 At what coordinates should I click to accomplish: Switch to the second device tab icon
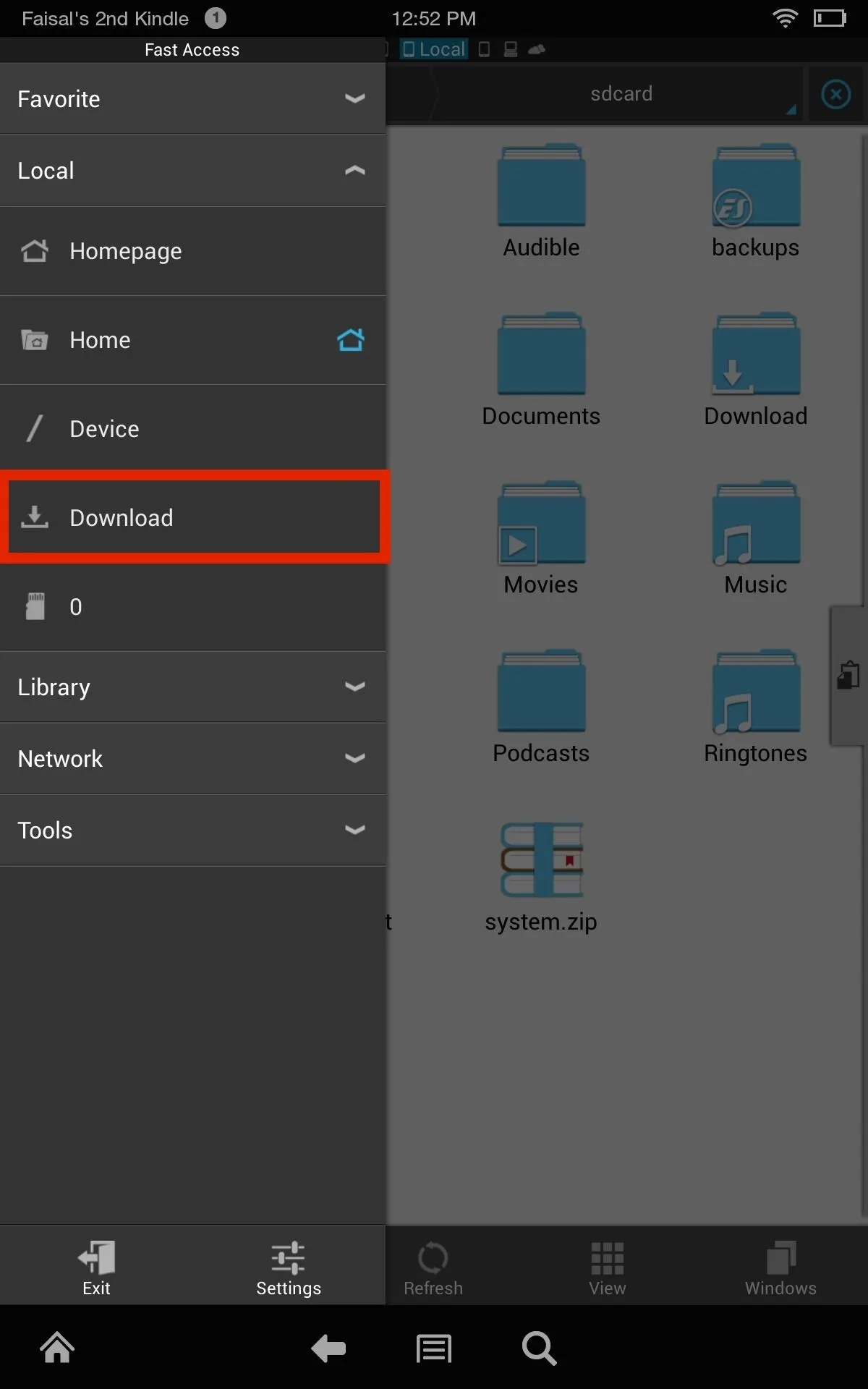coord(485,49)
